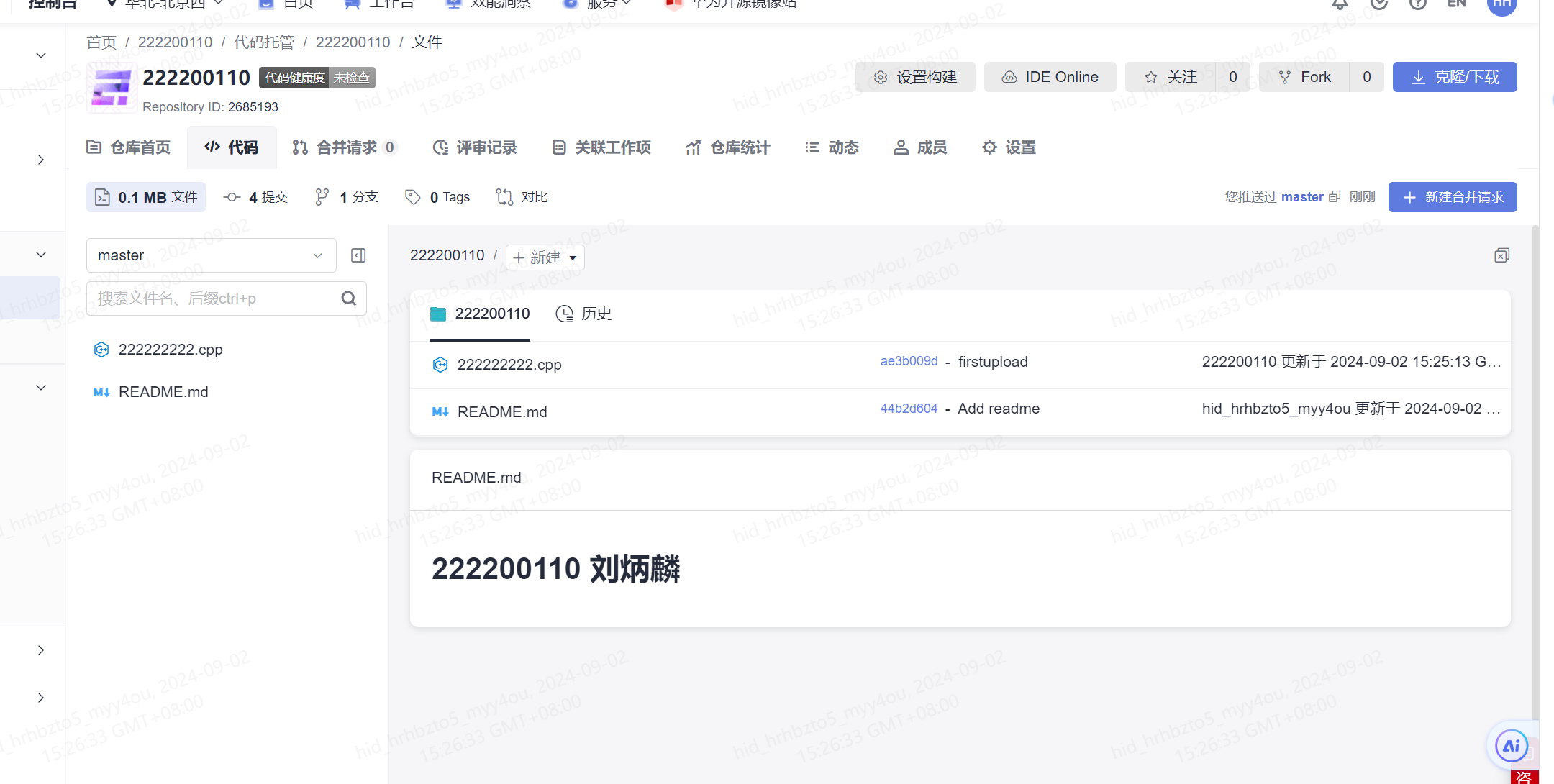Click the fullscreen icon at top right of file panel
Screen dimensions: 1554x784
tap(1501, 255)
